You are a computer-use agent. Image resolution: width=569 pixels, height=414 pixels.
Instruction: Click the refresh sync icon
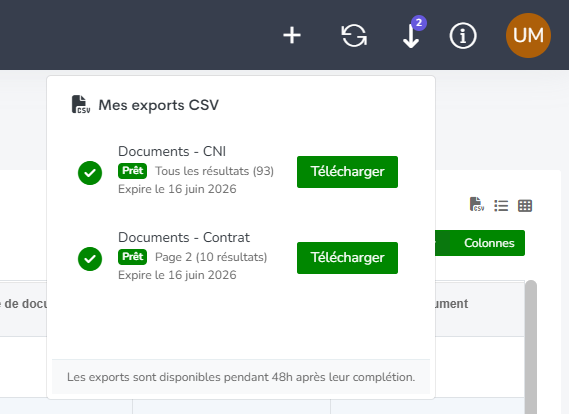point(354,36)
